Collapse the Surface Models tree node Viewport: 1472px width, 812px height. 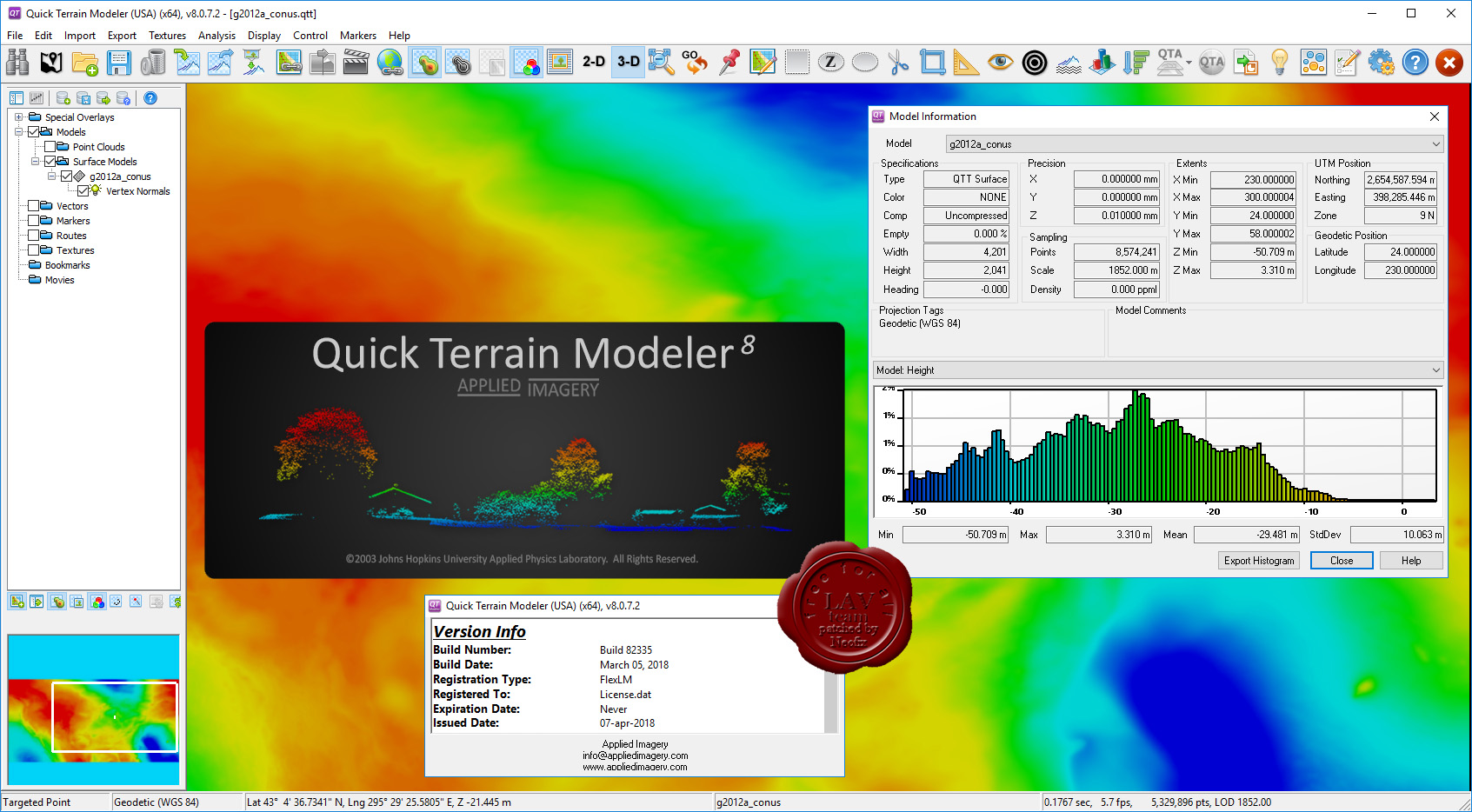coord(36,162)
